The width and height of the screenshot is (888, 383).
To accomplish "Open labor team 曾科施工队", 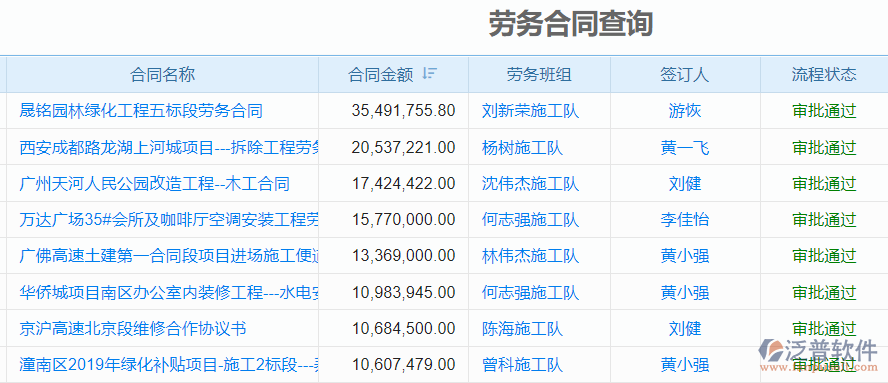I will pos(523,364).
